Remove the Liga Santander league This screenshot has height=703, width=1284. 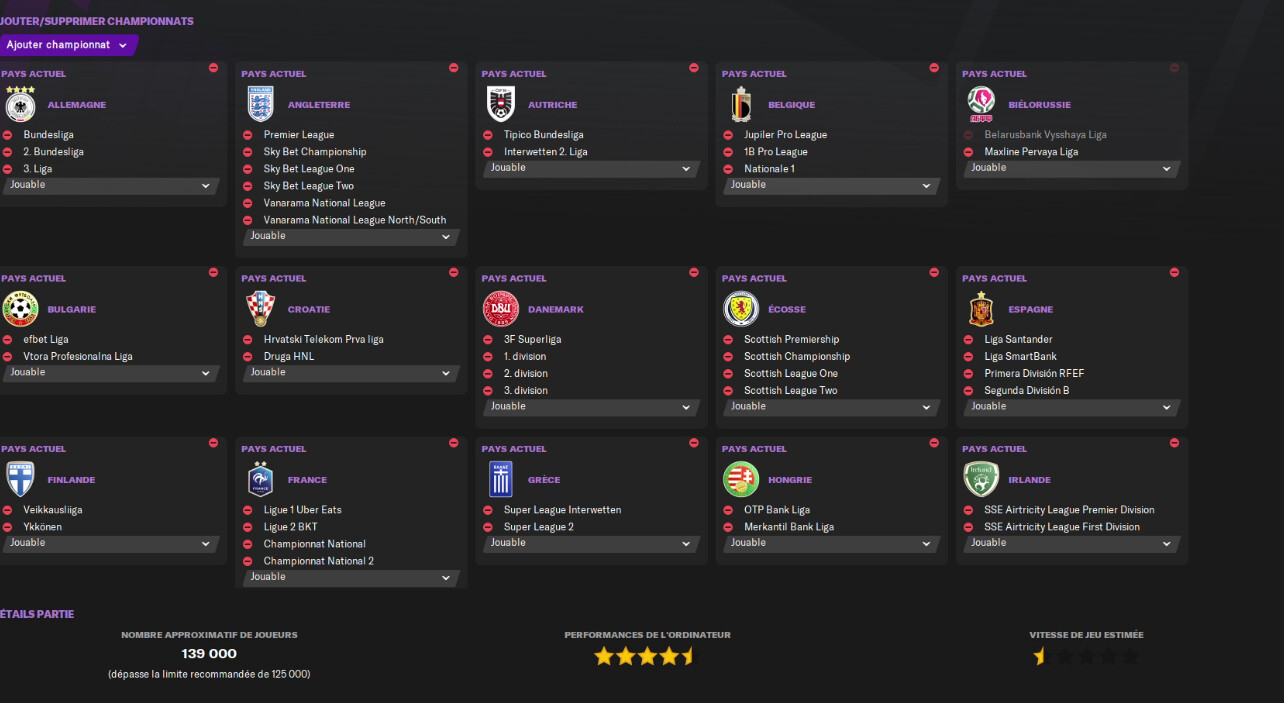click(968, 340)
